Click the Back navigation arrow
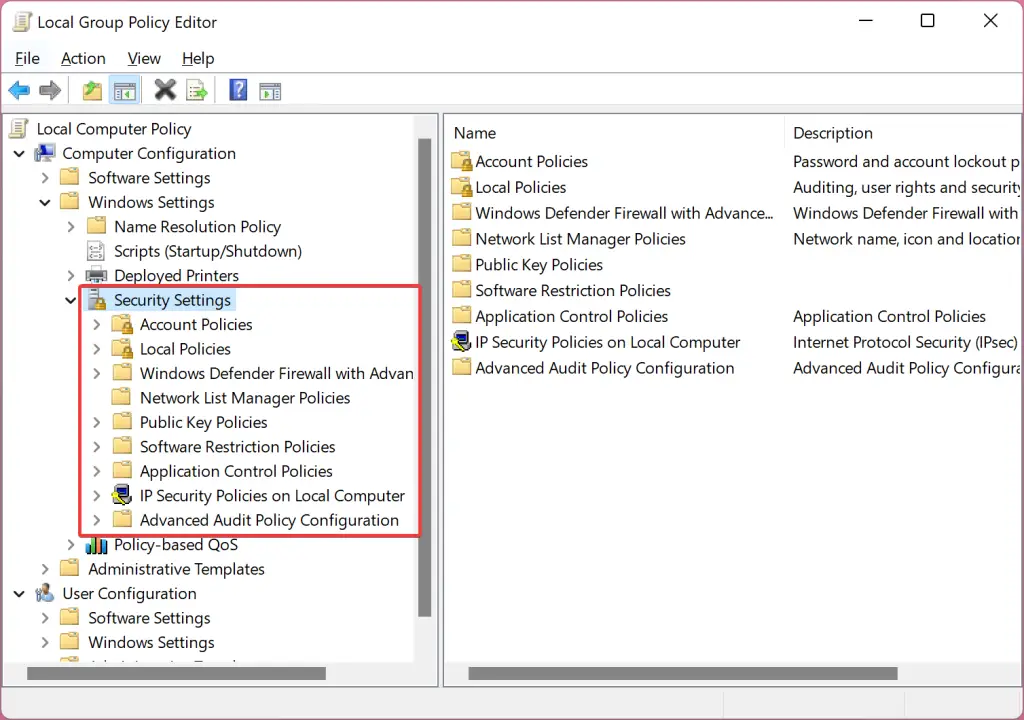Viewport: 1024px width, 720px height. [19, 90]
